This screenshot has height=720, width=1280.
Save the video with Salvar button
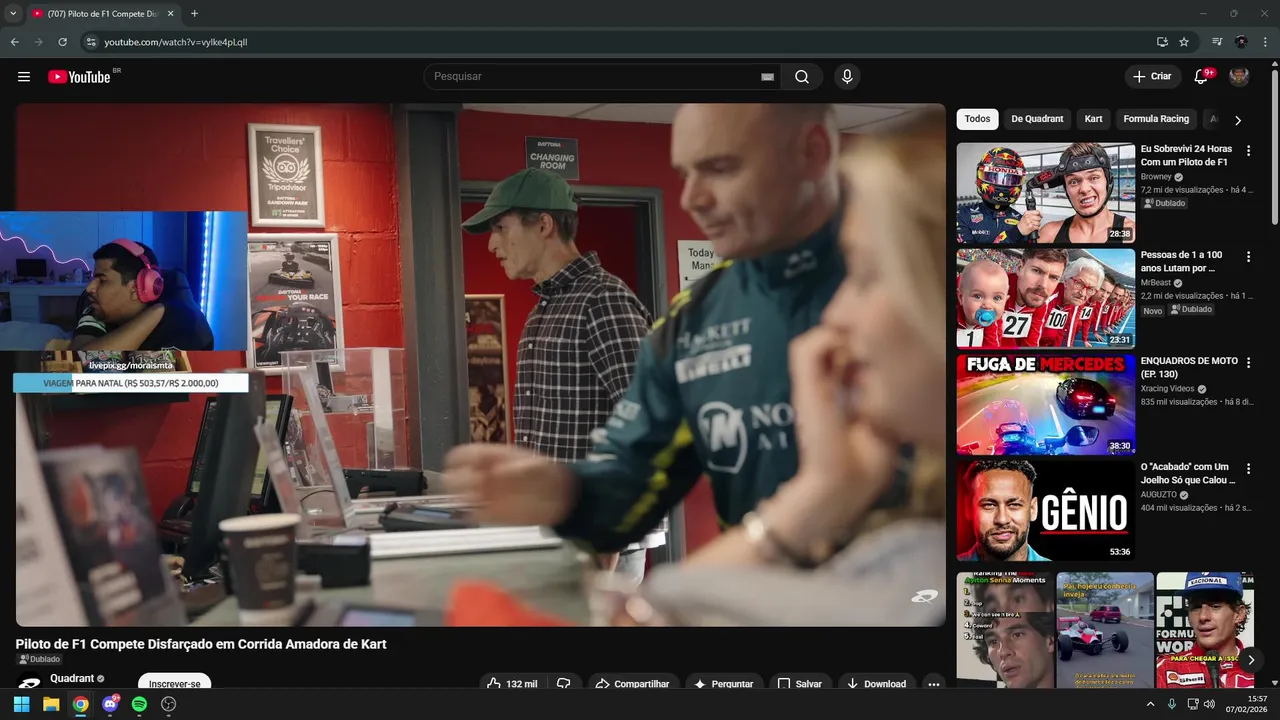point(800,684)
